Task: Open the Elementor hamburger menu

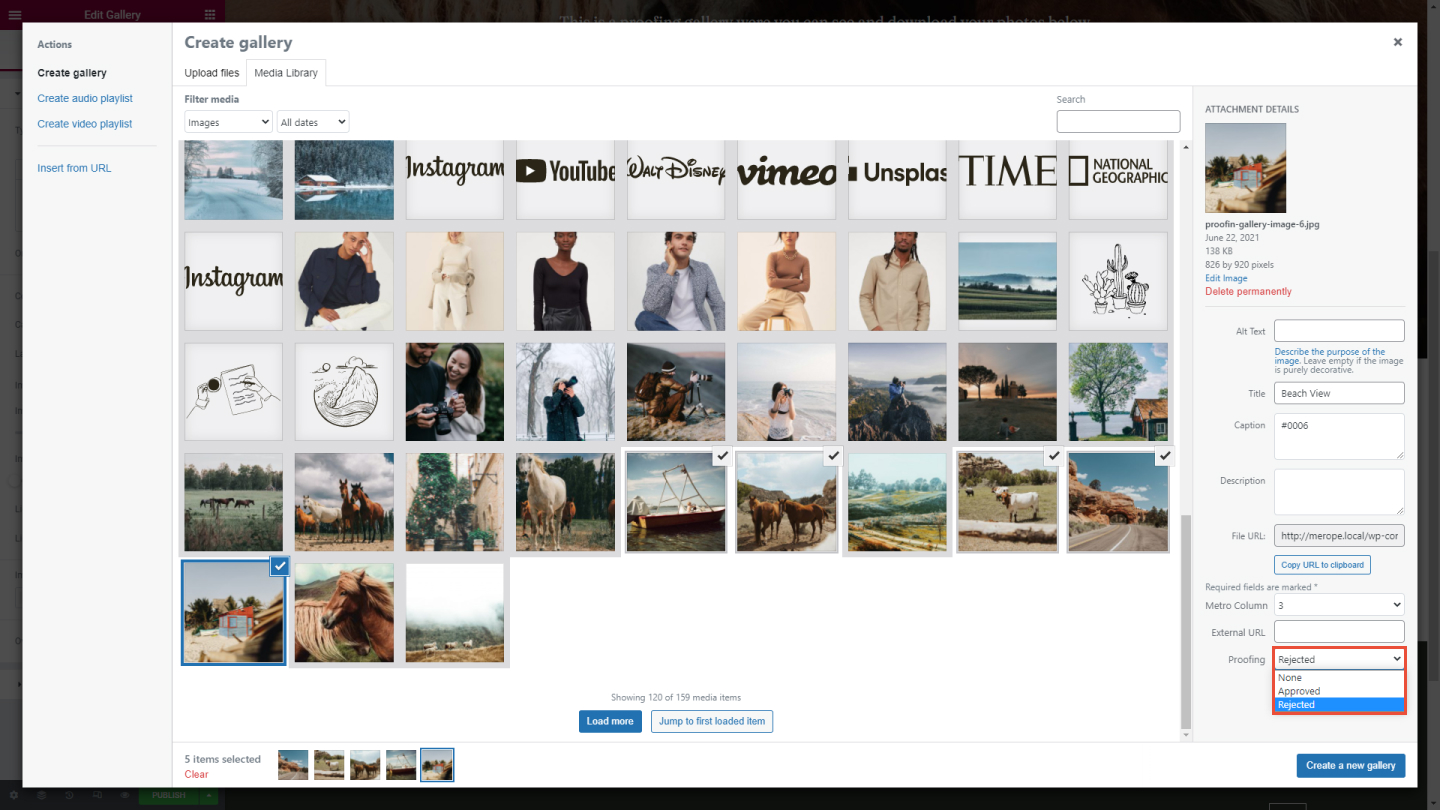Action: point(14,15)
